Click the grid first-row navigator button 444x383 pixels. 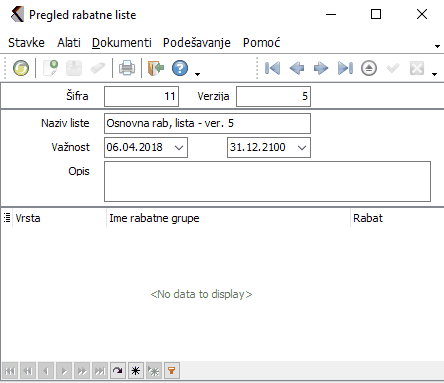point(10,371)
